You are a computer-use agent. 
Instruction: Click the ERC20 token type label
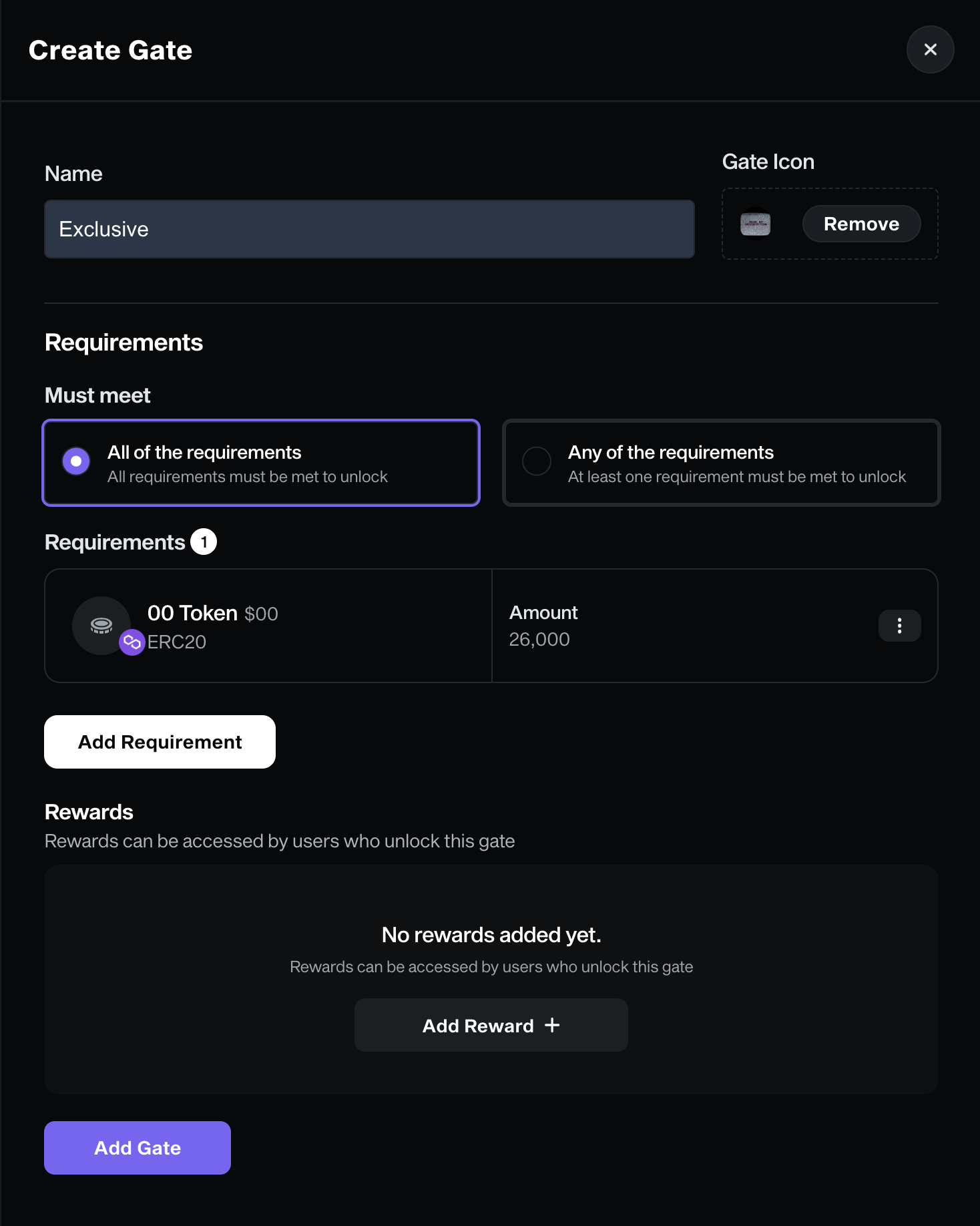177,642
